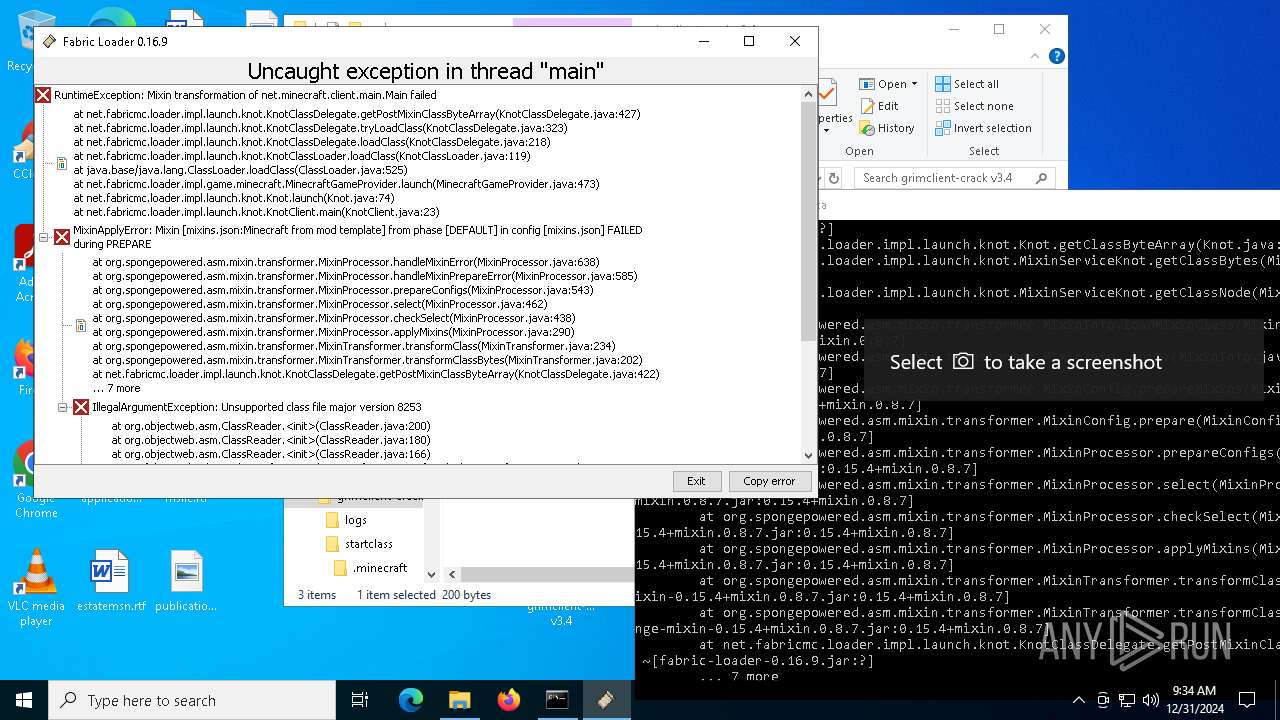This screenshot has width=1280, height=720.
Task: Click the taskbar search box
Action: 192,700
